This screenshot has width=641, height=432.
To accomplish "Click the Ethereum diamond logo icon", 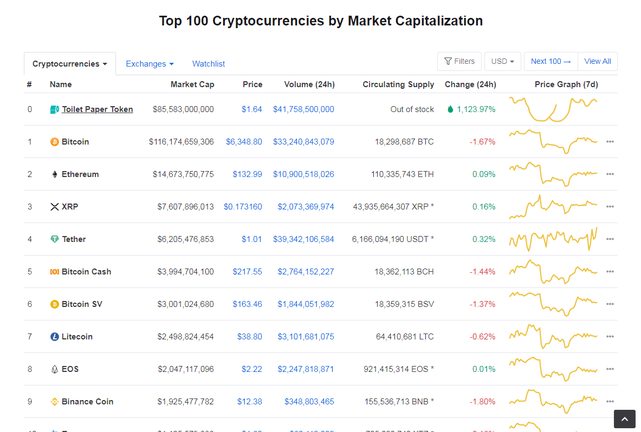I will tap(54, 175).
